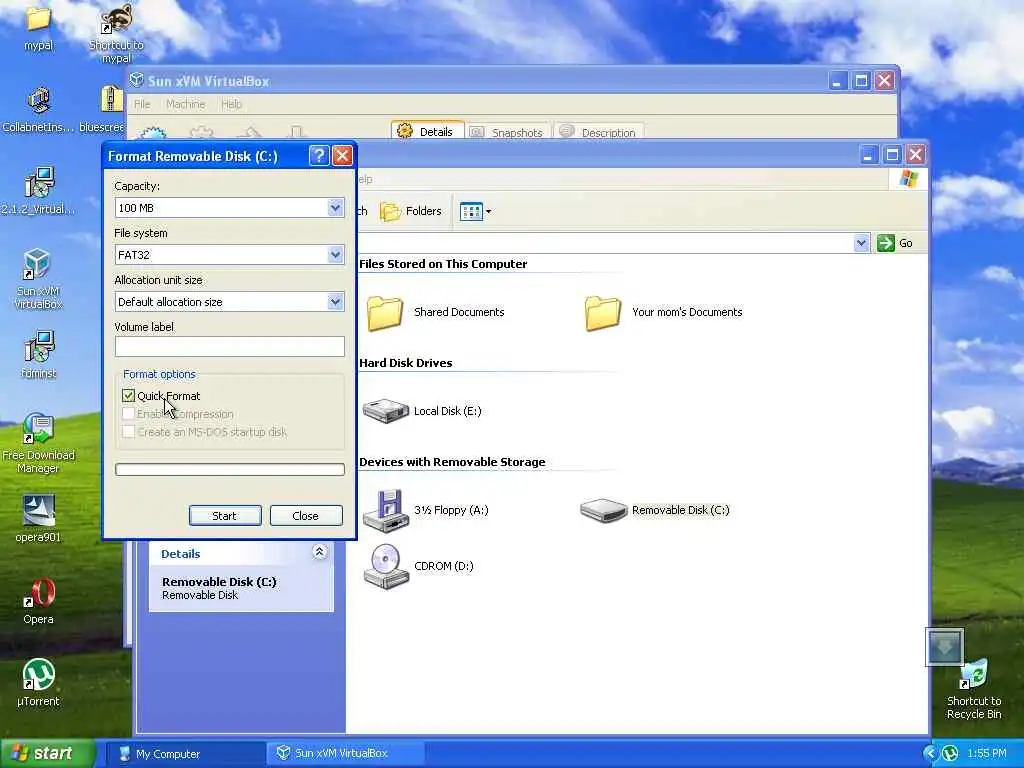The image size is (1024, 768).
Task: Launch µTorrent desktop shortcut
Action: click(38, 684)
